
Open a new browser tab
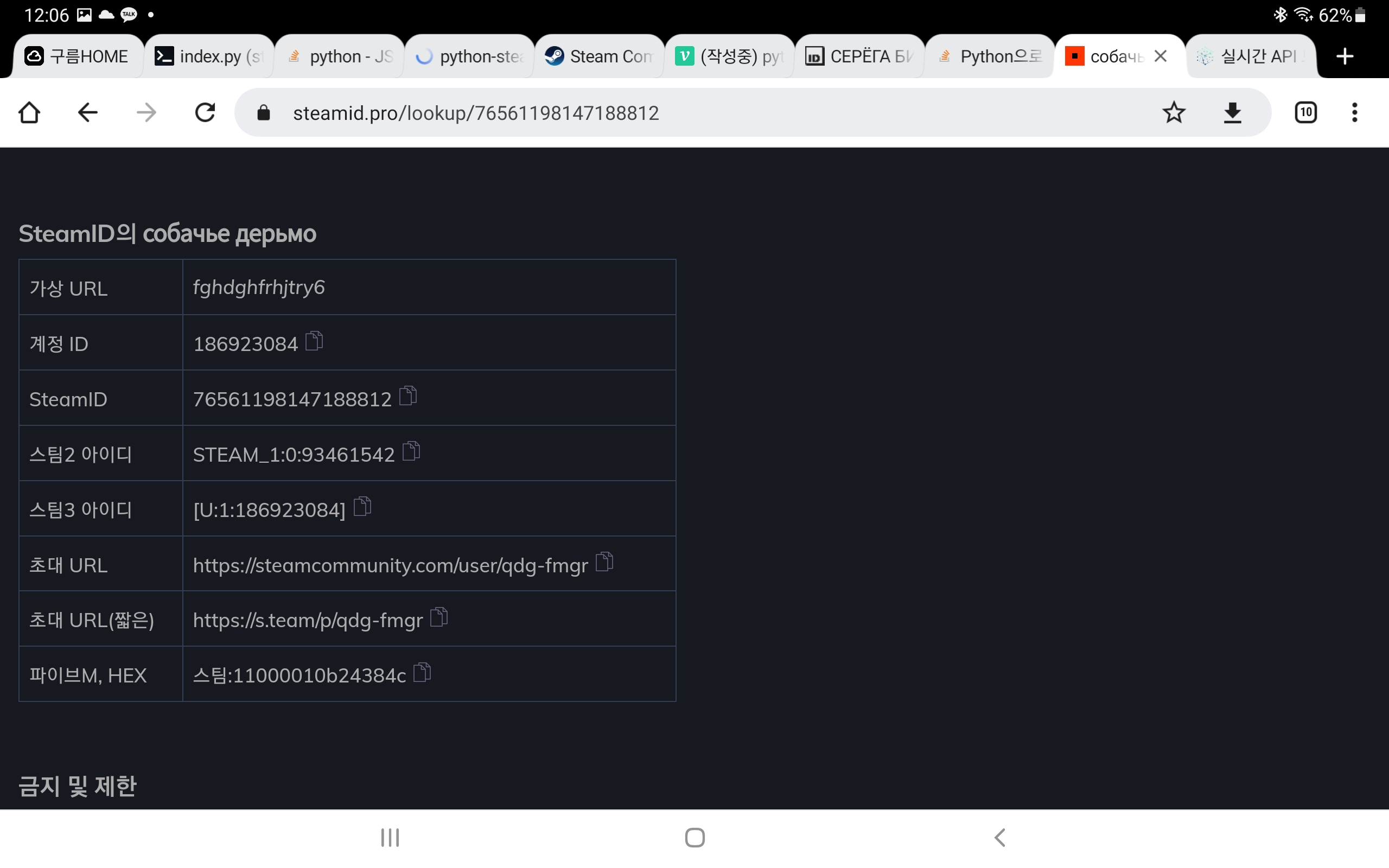(x=1345, y=56)
